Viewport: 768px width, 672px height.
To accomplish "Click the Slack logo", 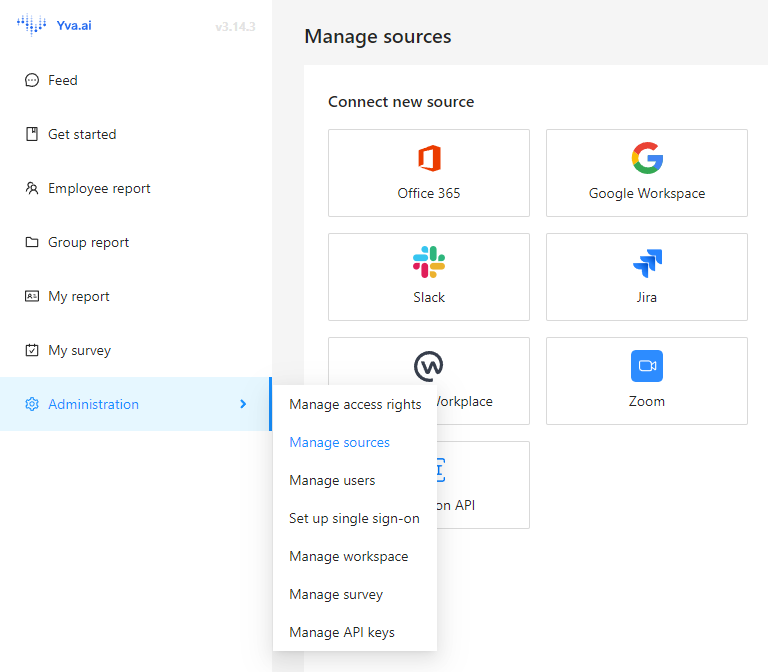I will coord(429,262).
